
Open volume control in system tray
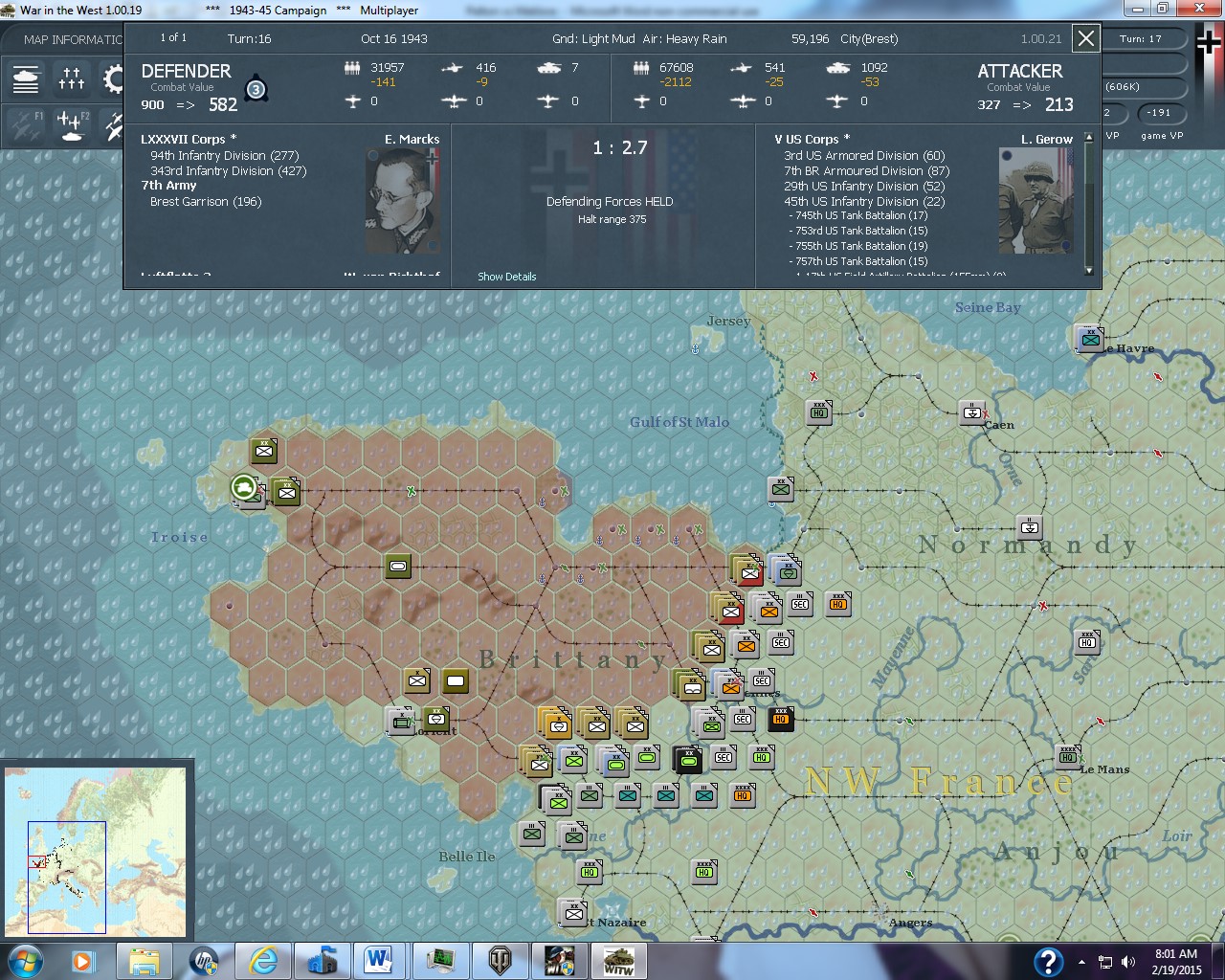tap(1128, 962)
